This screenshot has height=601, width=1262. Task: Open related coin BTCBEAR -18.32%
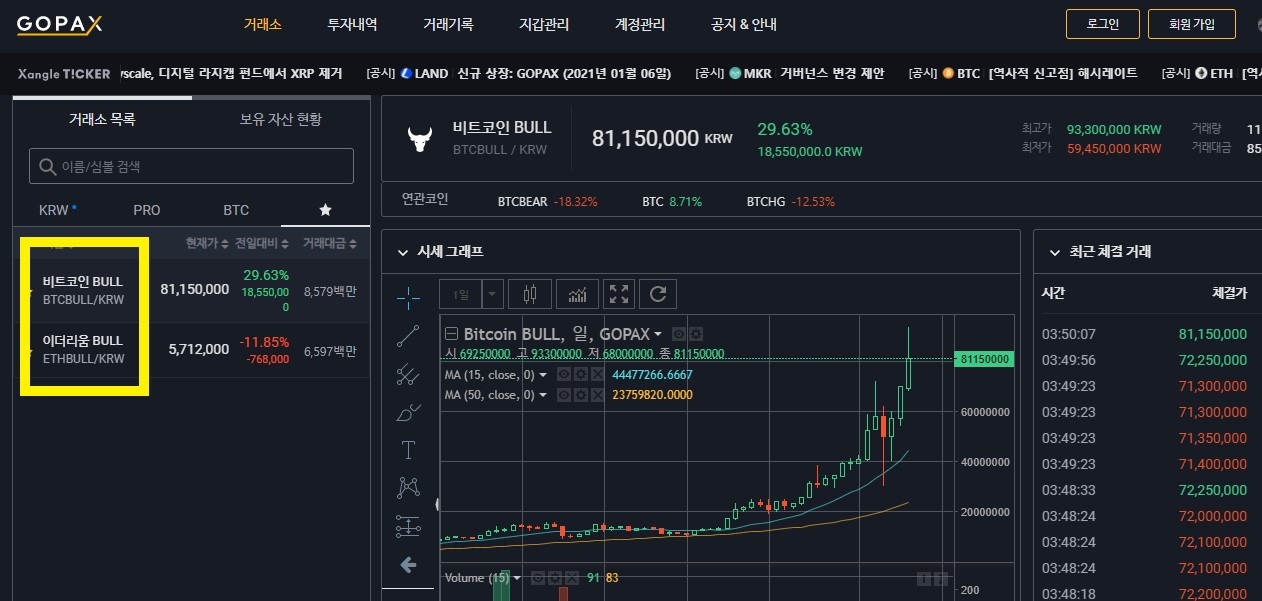547,201
